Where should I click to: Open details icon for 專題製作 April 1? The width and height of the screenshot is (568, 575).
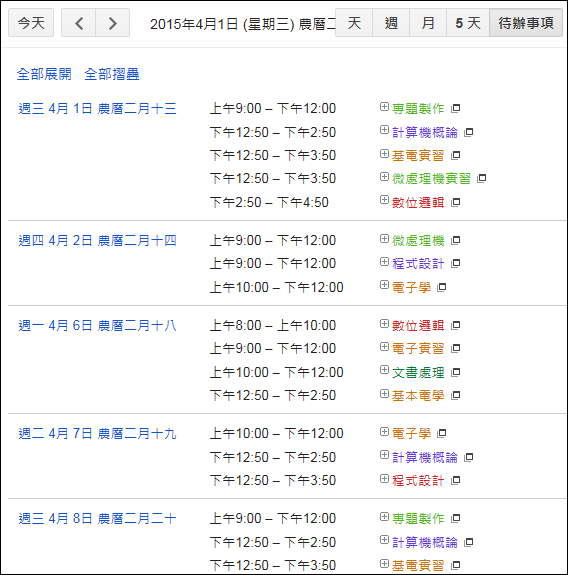[x=455, y=108]
